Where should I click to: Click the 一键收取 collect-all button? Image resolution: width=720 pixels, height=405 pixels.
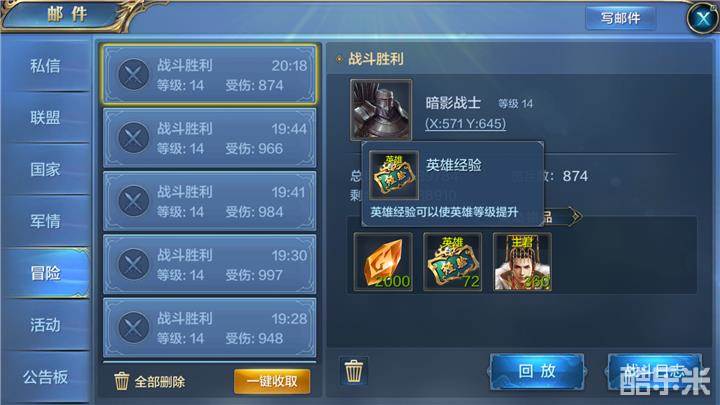272,381
